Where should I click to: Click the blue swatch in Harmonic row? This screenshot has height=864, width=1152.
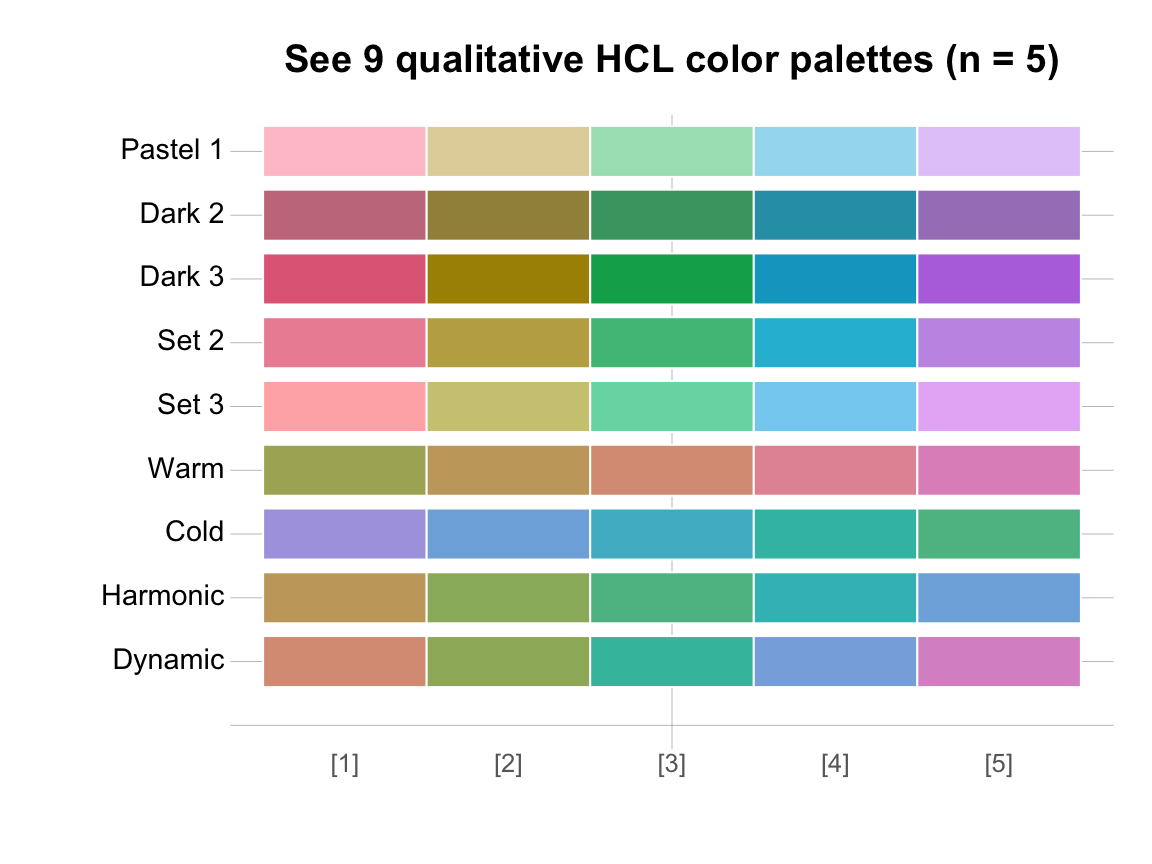pos(998,598)
